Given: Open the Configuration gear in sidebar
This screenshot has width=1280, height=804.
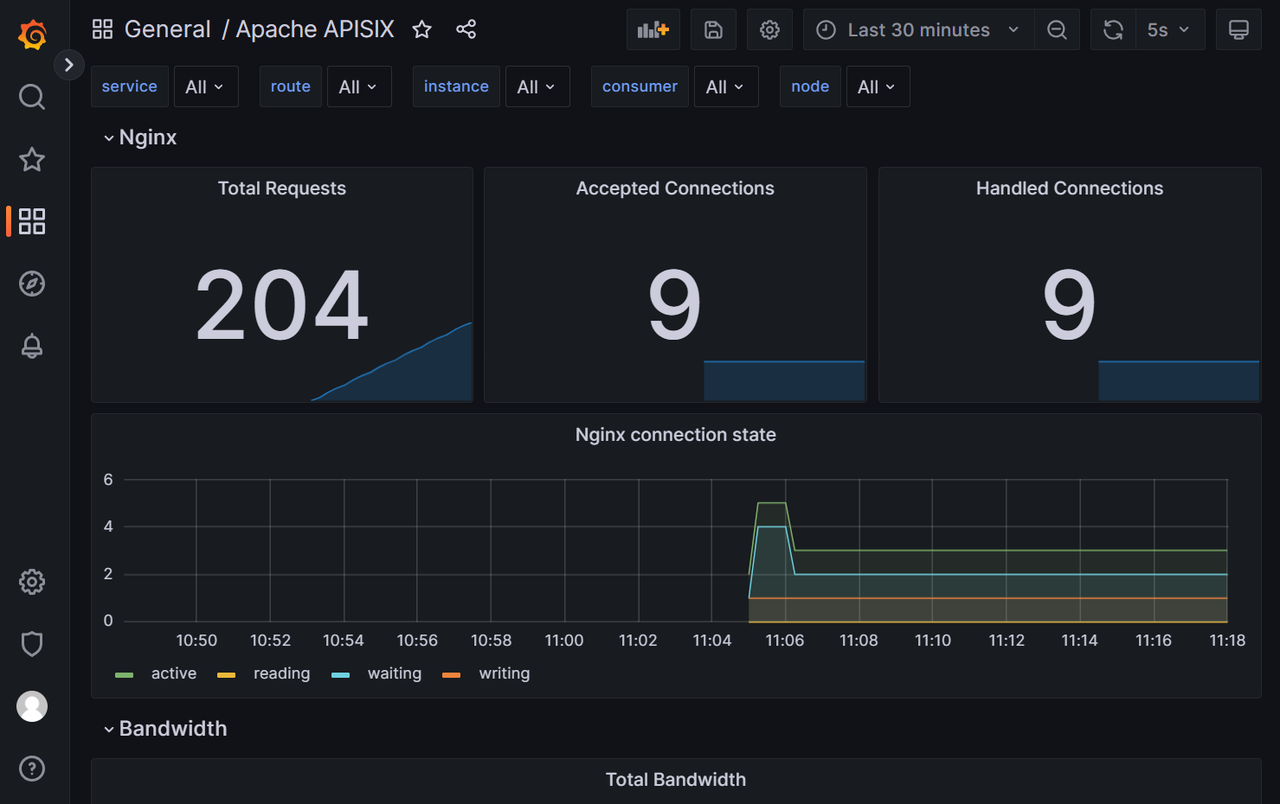Looking at the screenshot, I should pyautogui.click(x=32, y=581).
